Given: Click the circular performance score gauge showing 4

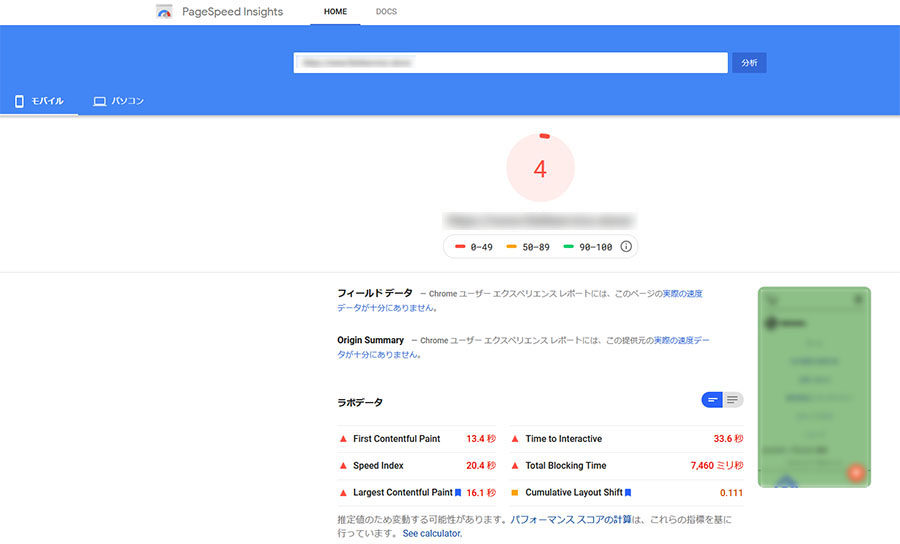Looking at the screenshot, I should click(540, 169).
